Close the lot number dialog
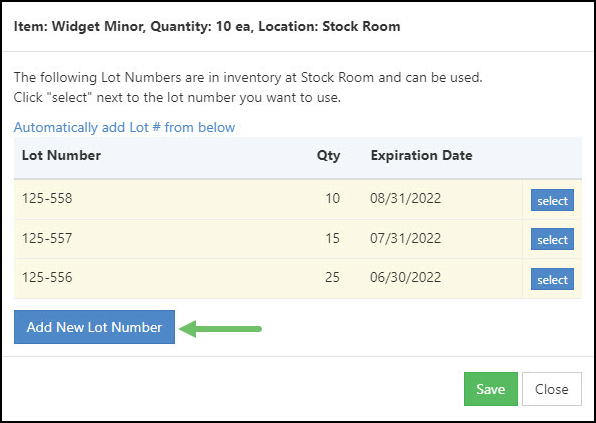The height and width of the screenshot is (423, 596). click(x=552, y=389)
